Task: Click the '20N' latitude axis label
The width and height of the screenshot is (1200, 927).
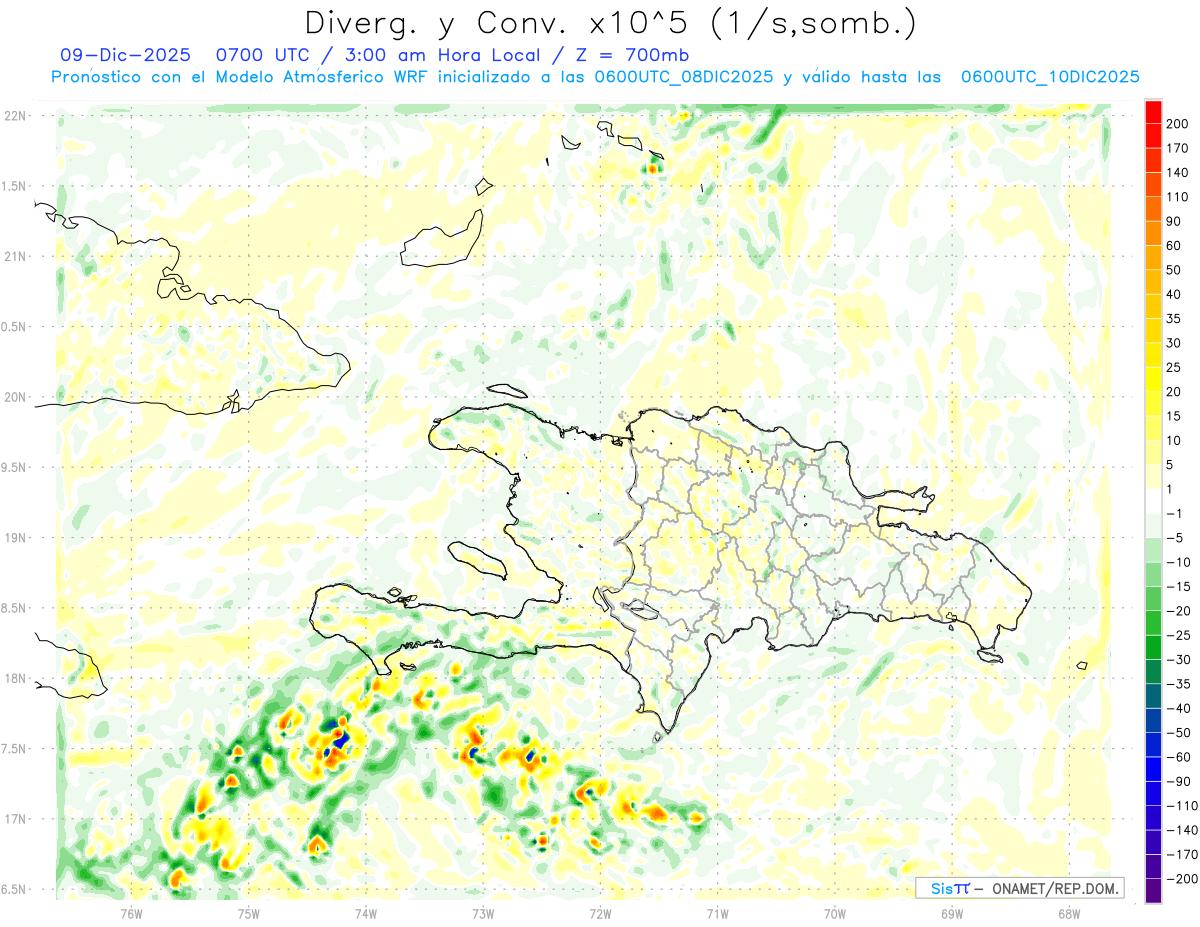Action: [16, 397]
